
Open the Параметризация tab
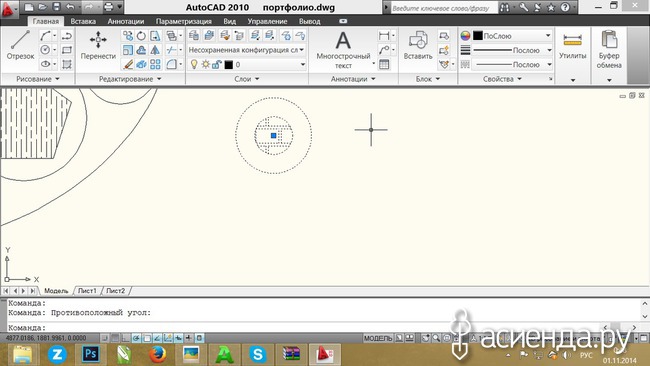(x=184, y=21)
